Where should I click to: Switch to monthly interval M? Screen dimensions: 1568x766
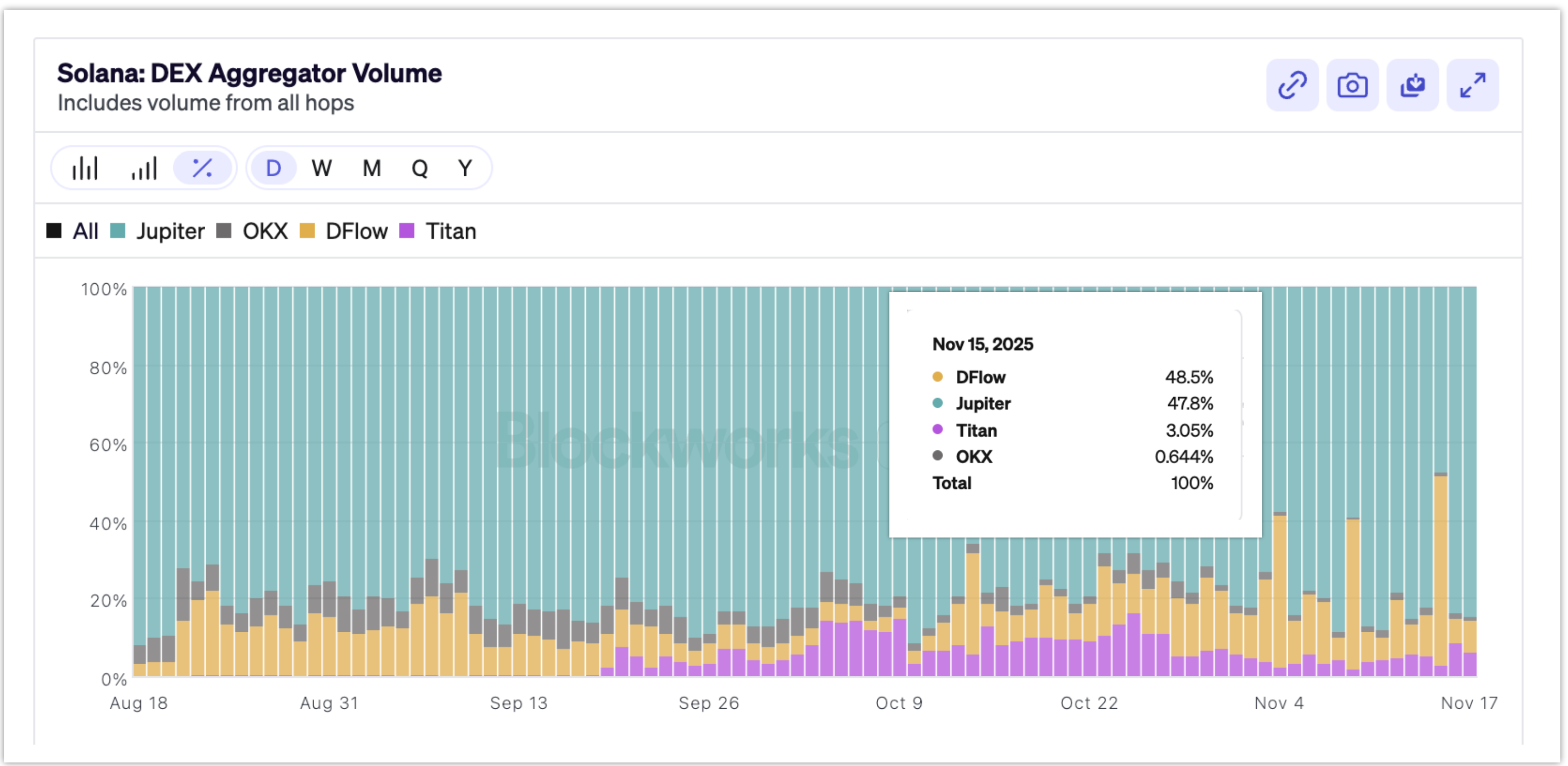click(x=371, y=168)
